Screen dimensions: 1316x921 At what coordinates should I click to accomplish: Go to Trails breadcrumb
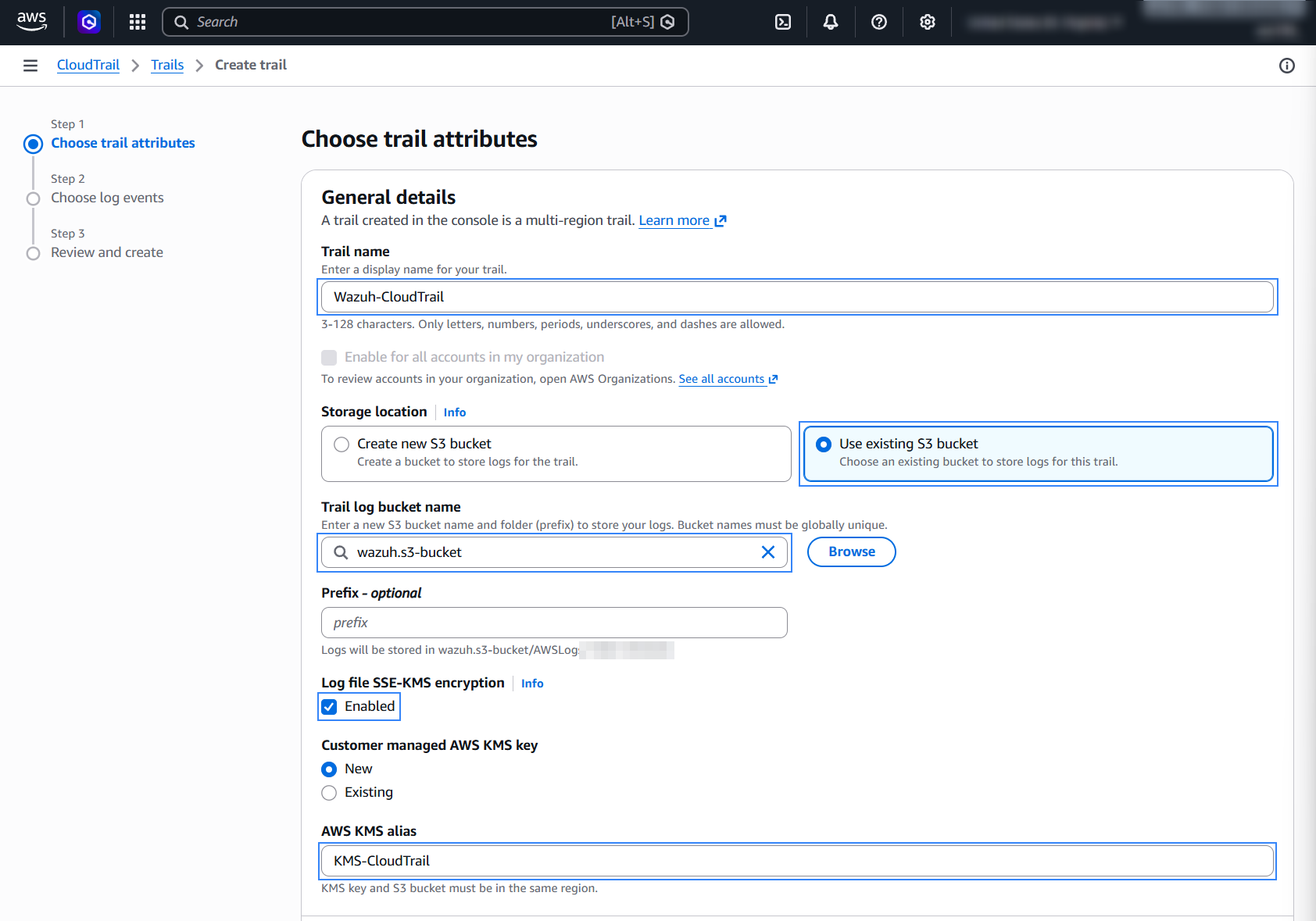coord(167,65)
